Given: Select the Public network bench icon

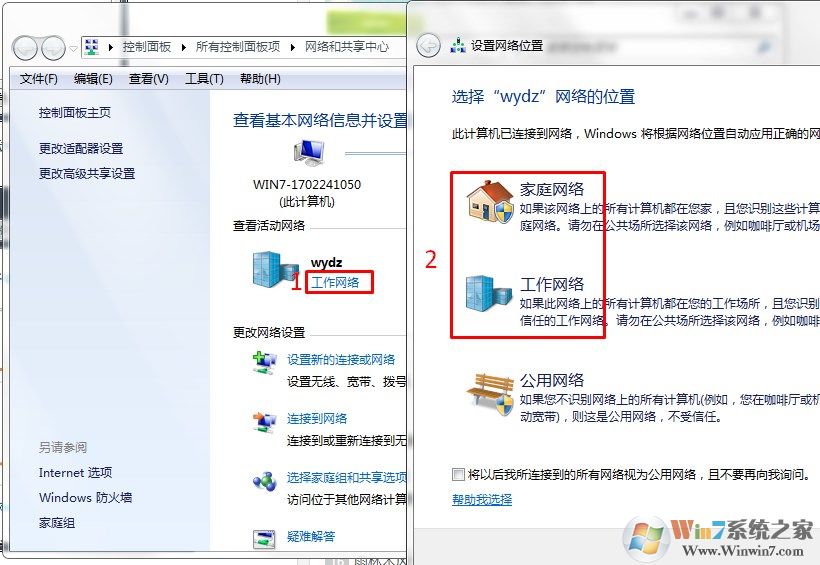Looking at the screenshot, I should (490, 394).
